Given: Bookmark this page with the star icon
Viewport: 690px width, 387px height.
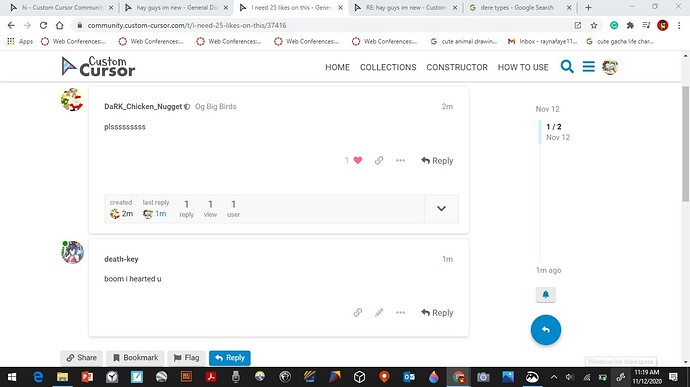Looking at the screenshot, I should (x=594, y=26).
